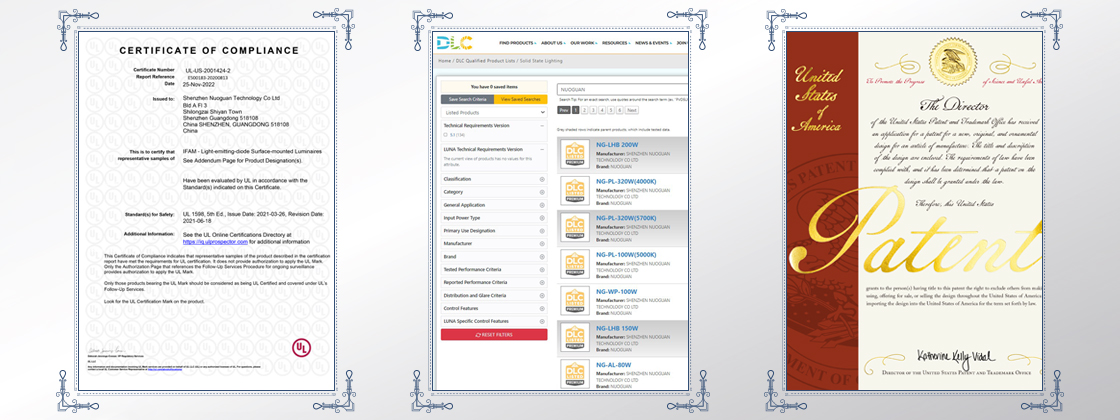Expand the Tested Performance Criteria filter

542,269
